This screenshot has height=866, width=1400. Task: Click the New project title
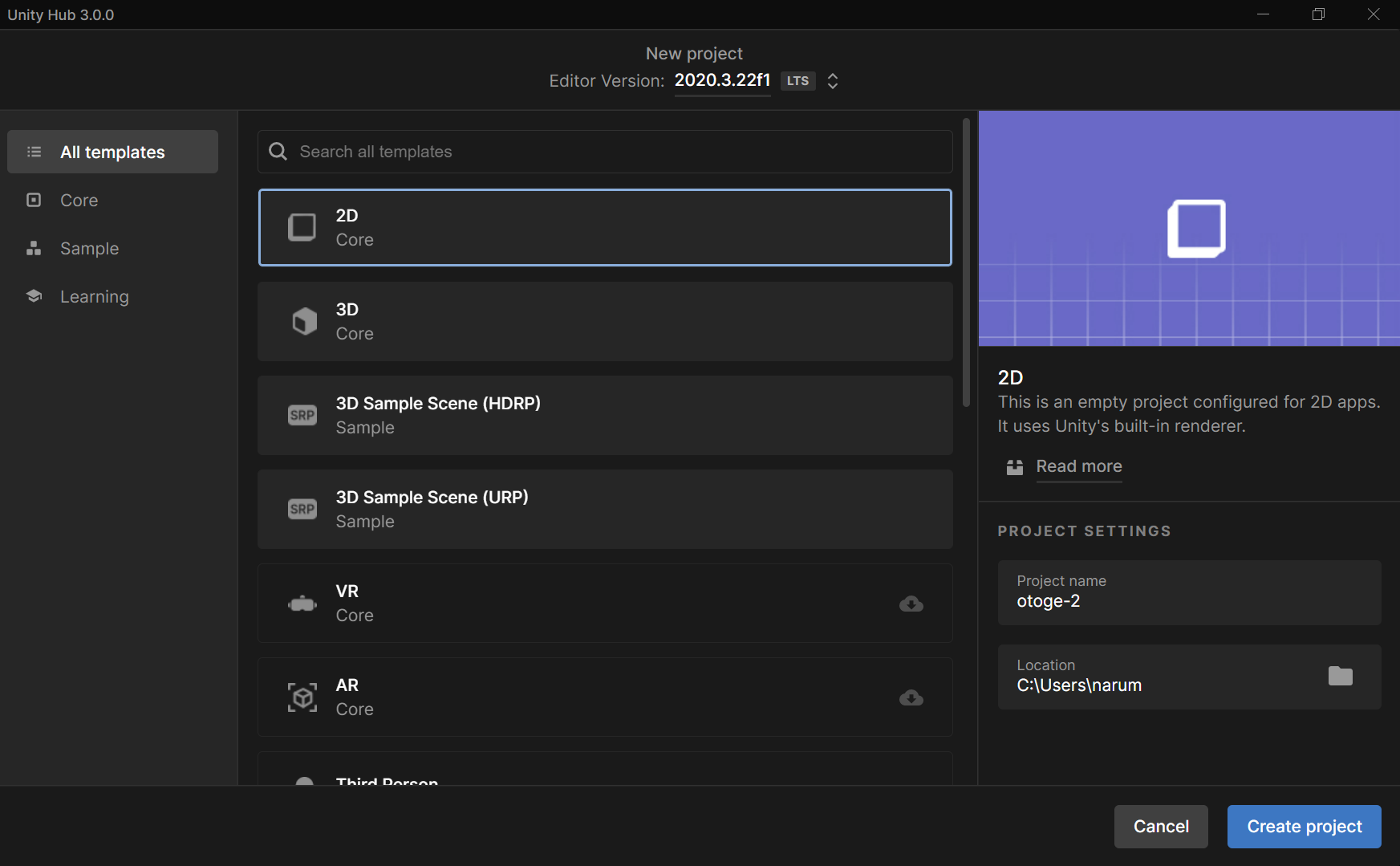pos(694,54)
